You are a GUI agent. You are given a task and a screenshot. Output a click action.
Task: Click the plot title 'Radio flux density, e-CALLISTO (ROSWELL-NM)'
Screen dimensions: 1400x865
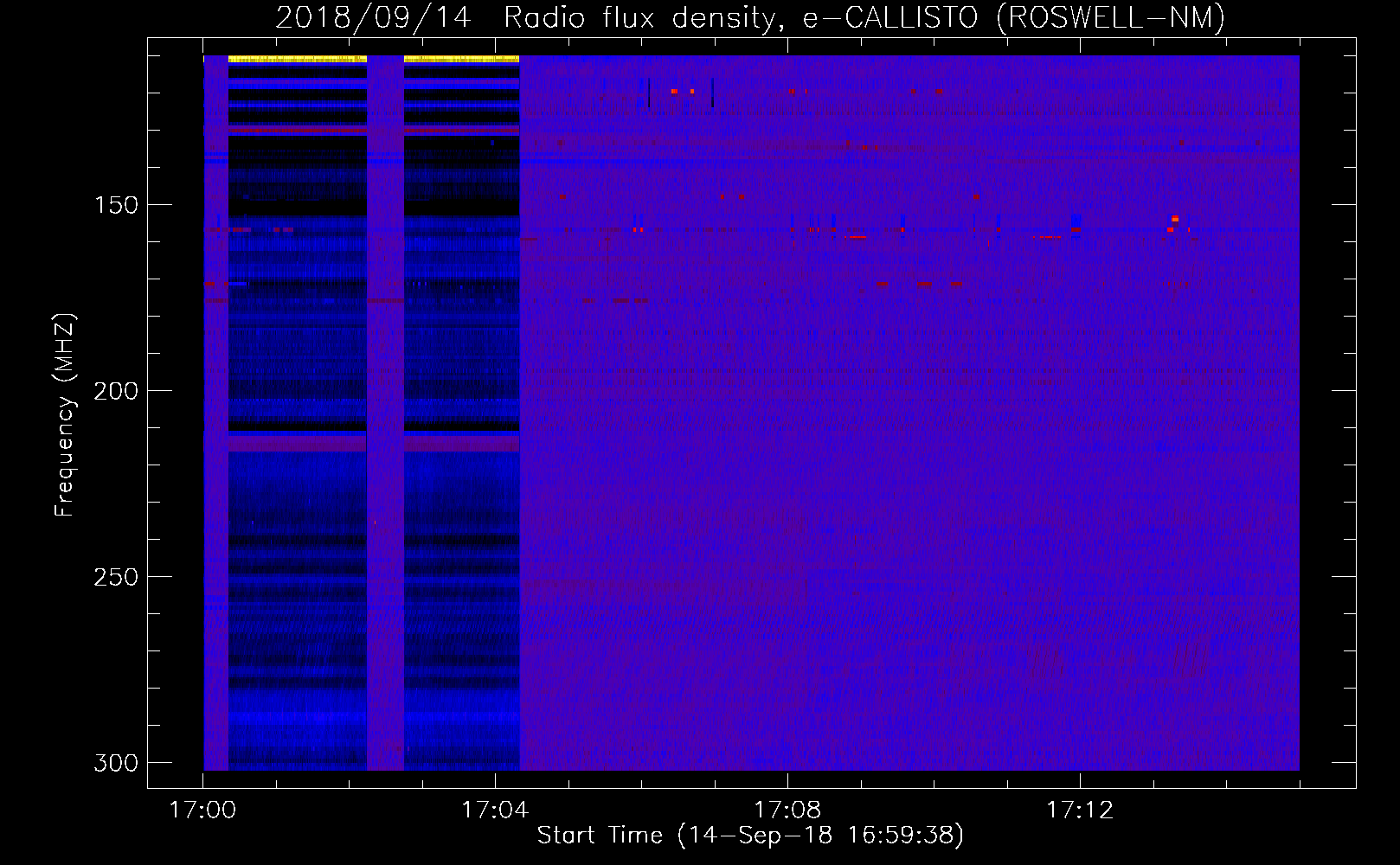pos(864,17)
